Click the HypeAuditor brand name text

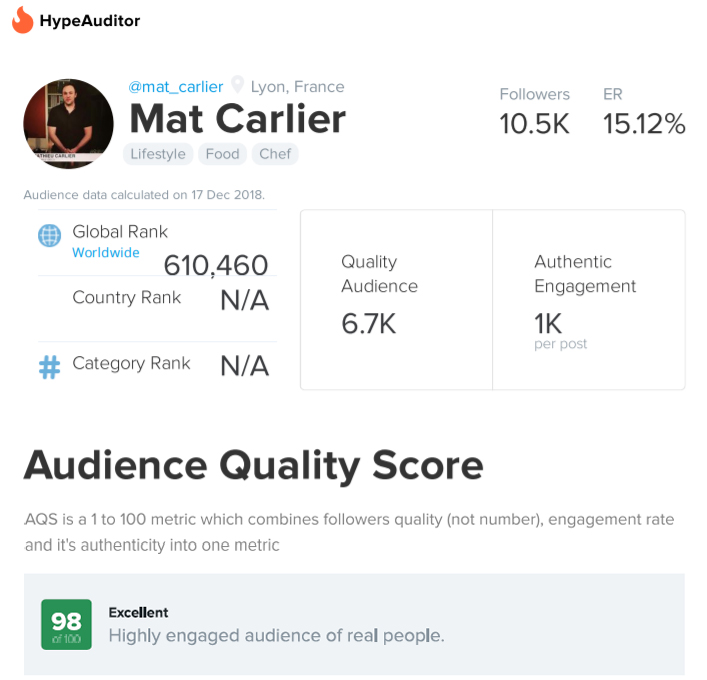click(x=90, y=21)
